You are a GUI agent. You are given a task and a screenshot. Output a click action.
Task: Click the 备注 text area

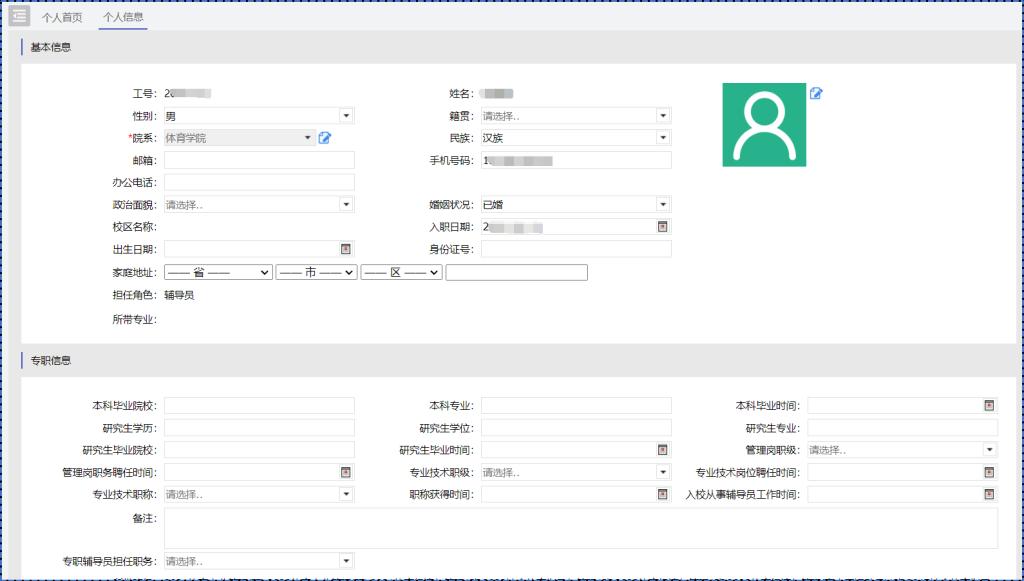[x=580, y=528]
